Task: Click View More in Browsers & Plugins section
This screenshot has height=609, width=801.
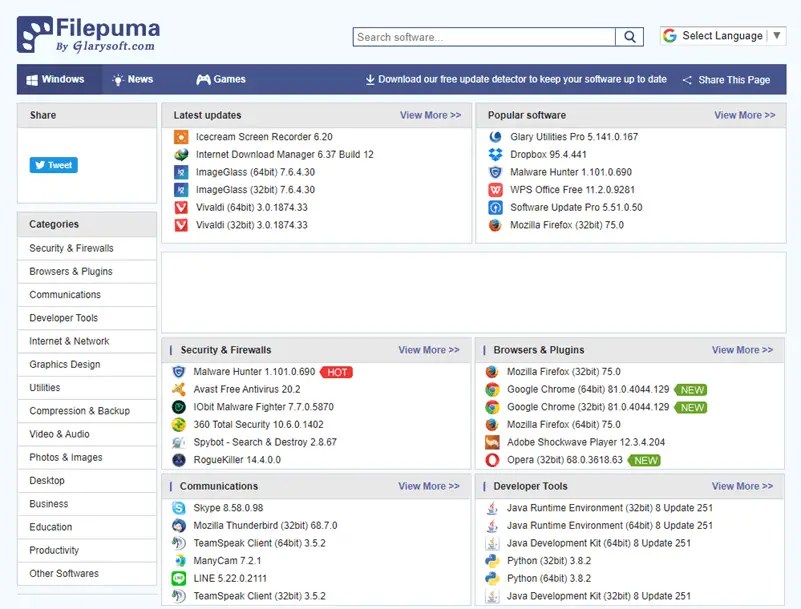Action: pyautogui.click(x=743, y=350)
